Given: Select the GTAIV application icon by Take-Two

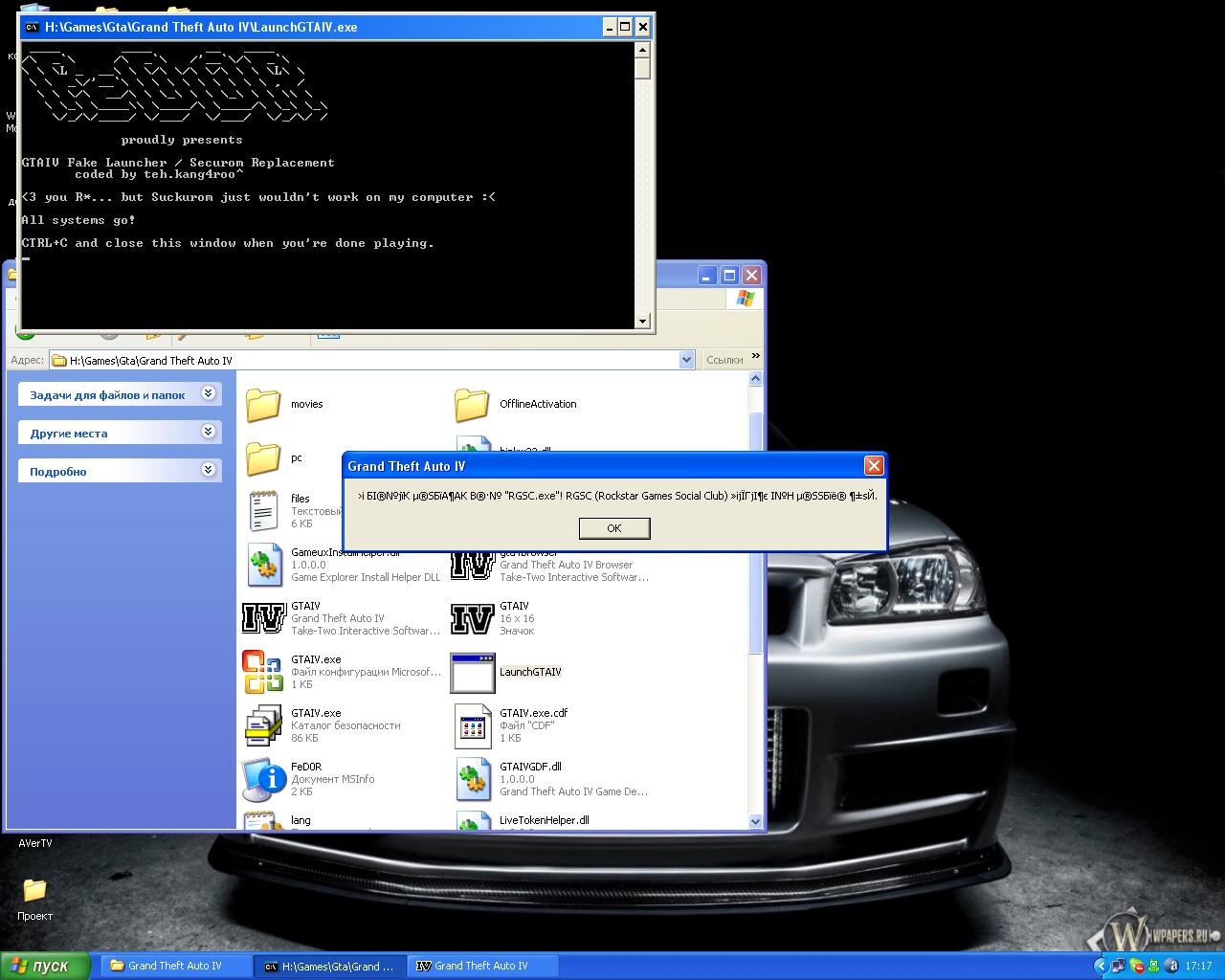Looking at the screenshot, I should (263, 618).
